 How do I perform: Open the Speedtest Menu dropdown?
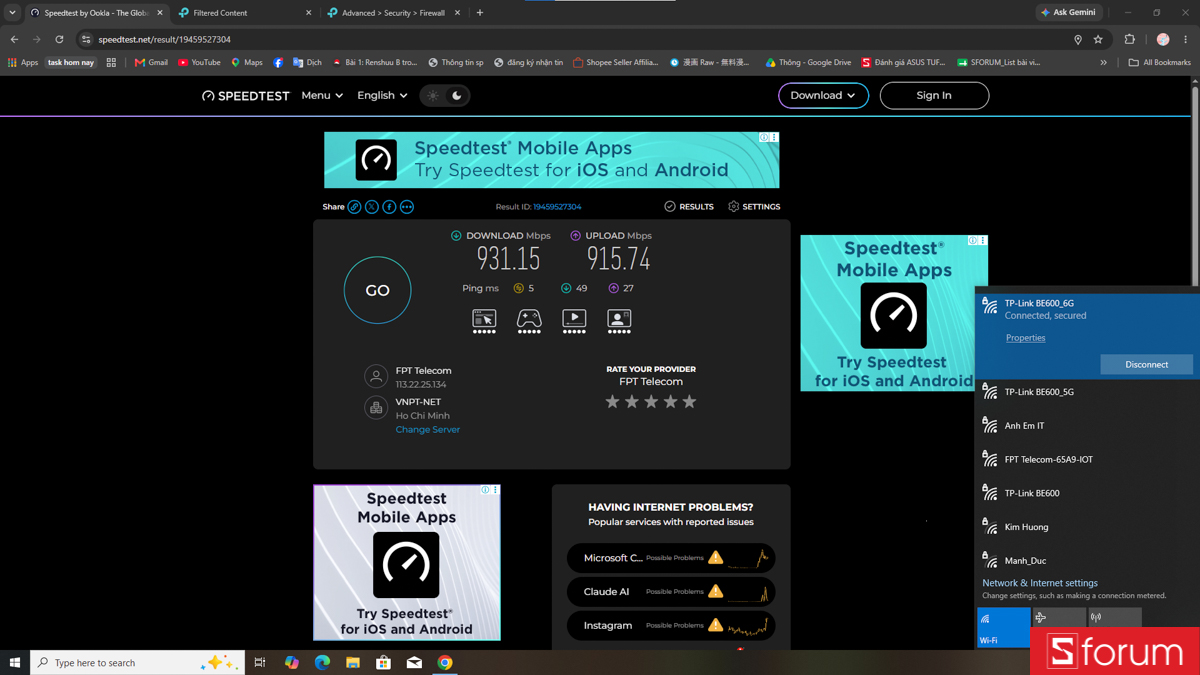pos(322,96)
